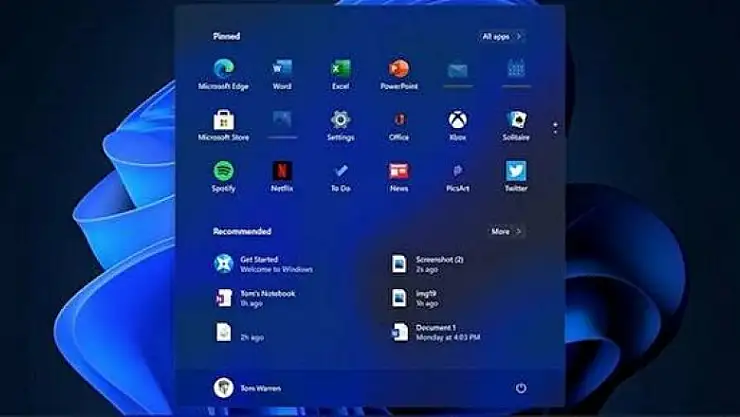Expand More recommended items

(506, 231)
